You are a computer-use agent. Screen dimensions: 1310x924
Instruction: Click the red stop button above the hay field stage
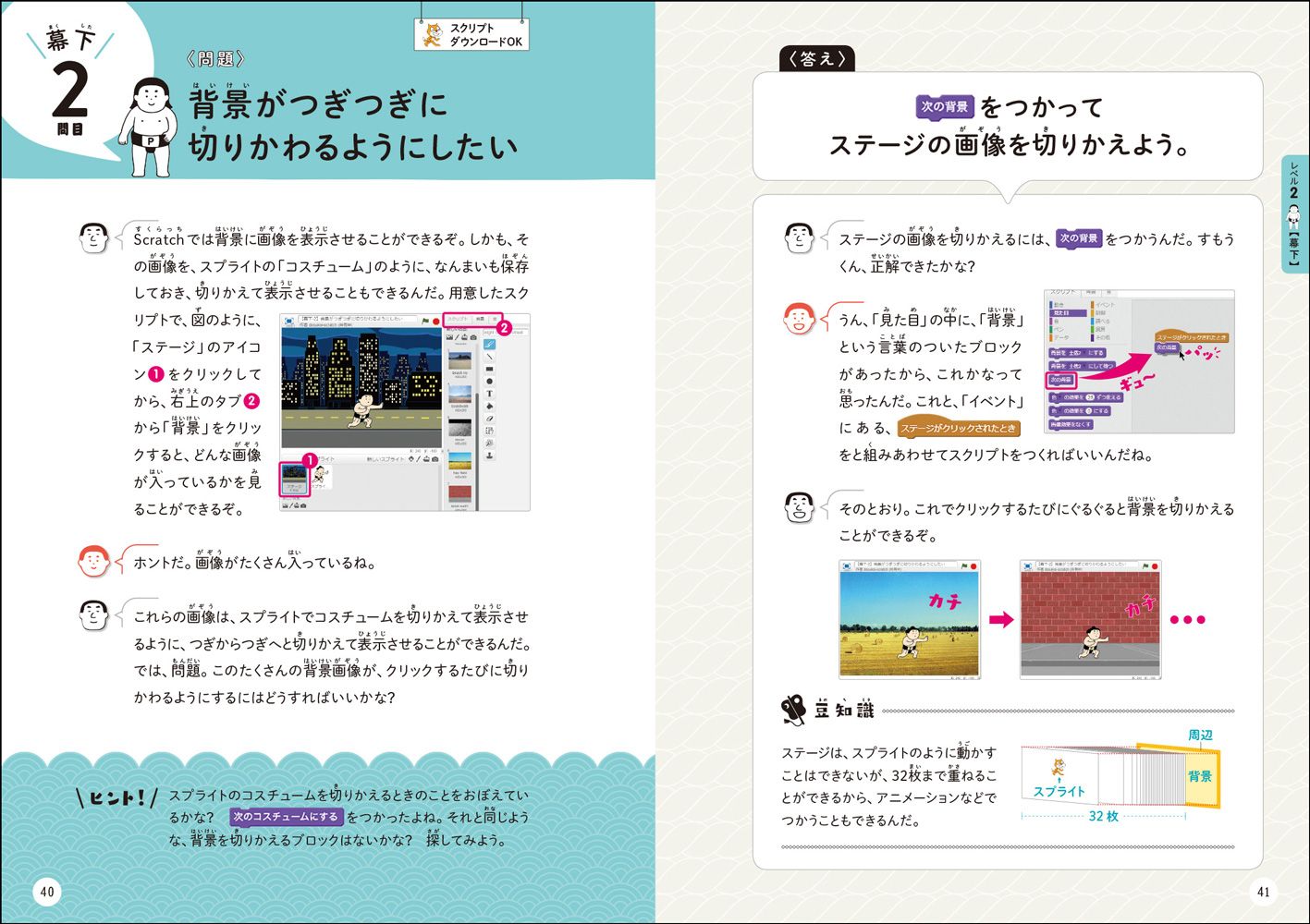(973, 565)
